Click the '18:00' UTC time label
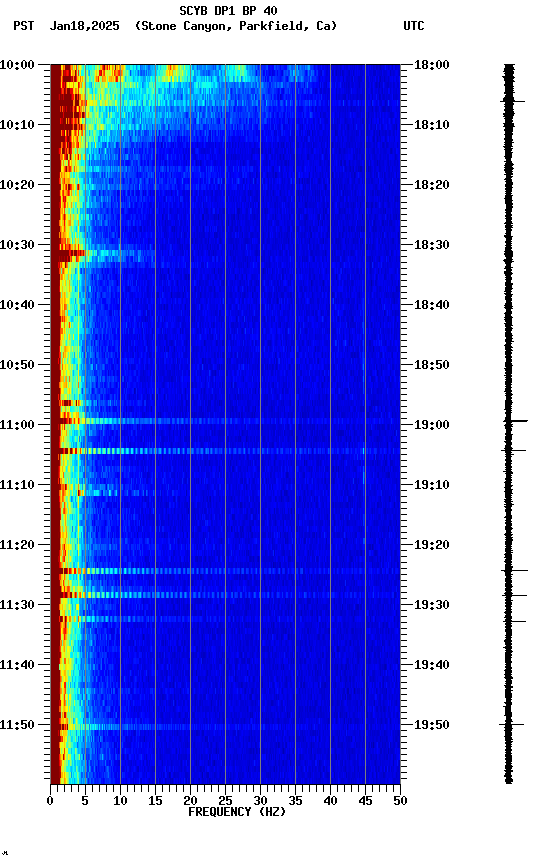Viewport: 552px width, 864px height. click(x=432, y=65)
